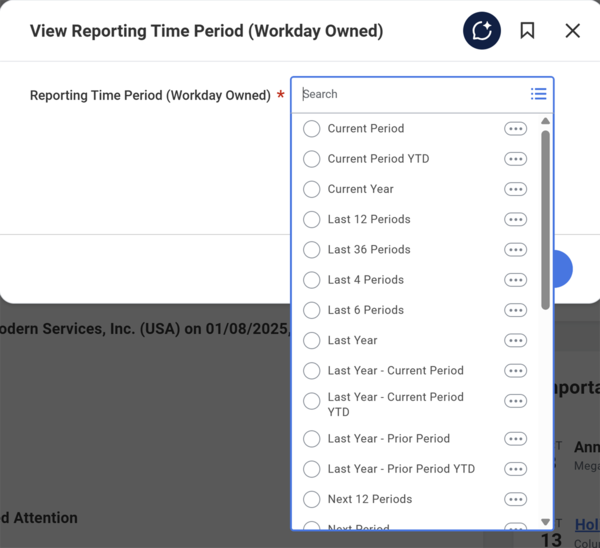The height and width of the screenshot is (548, 600).
Task: Select Last 6 Periods radio button
Action: (x=311, y=310)
